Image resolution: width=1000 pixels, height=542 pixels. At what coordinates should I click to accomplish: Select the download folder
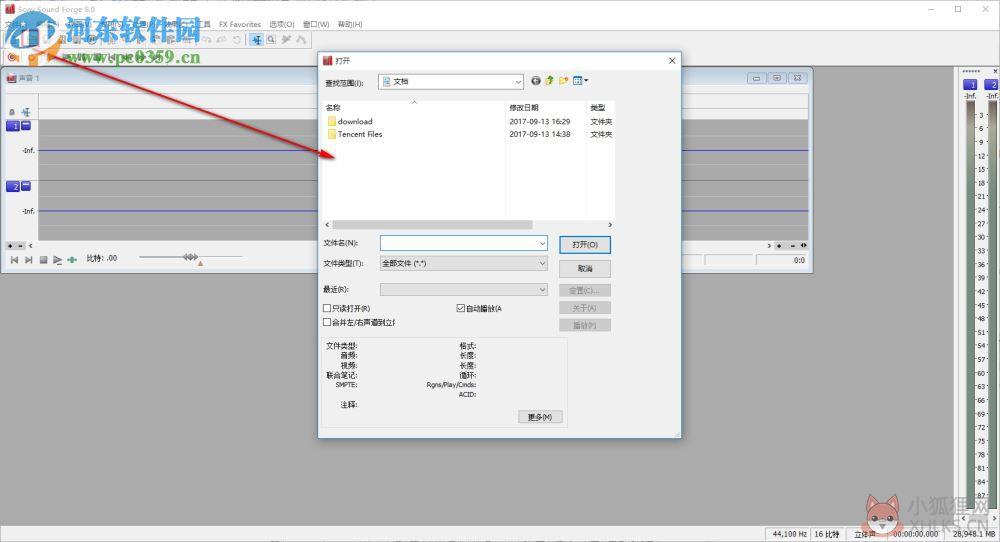coord(350,121)
